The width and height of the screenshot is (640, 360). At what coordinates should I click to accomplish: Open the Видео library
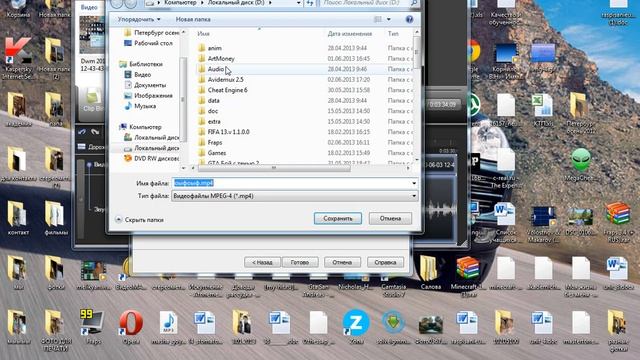click(x=142, y=75)
